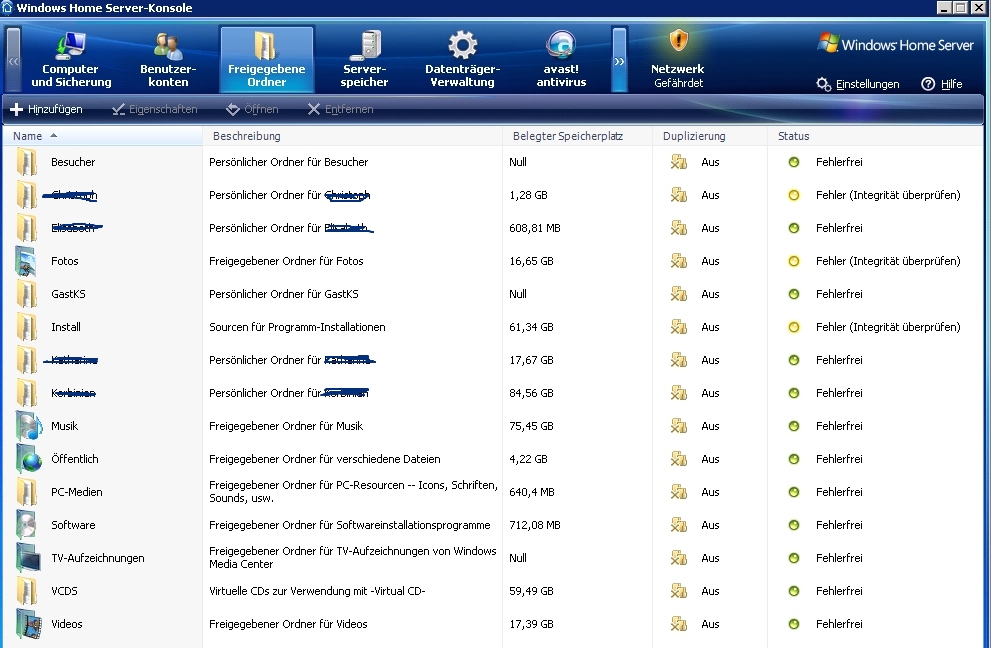Screen dimensions: 991x648
Task: Sort by the Name column header
Action: 102,136
